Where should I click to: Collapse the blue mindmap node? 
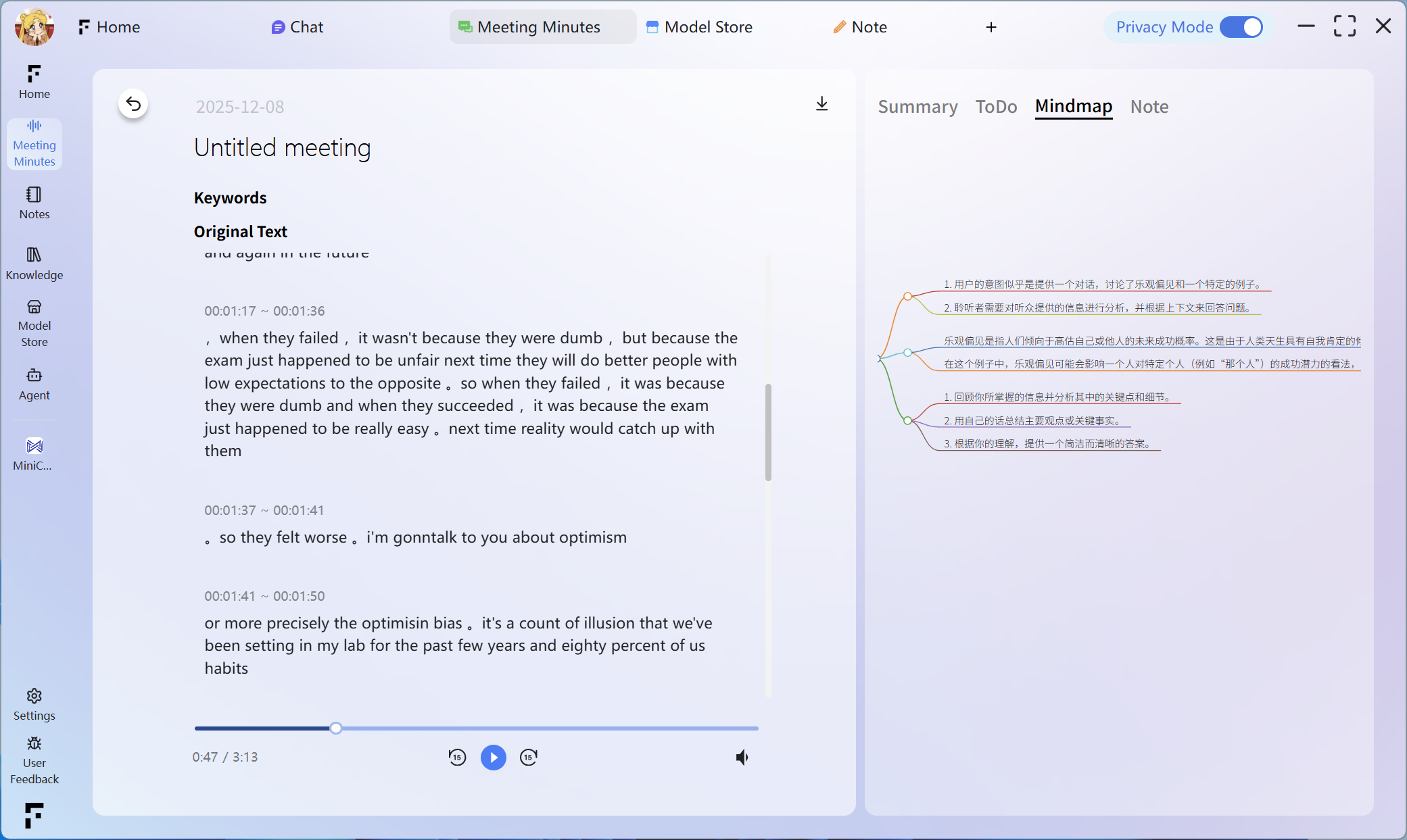(907, 352)
